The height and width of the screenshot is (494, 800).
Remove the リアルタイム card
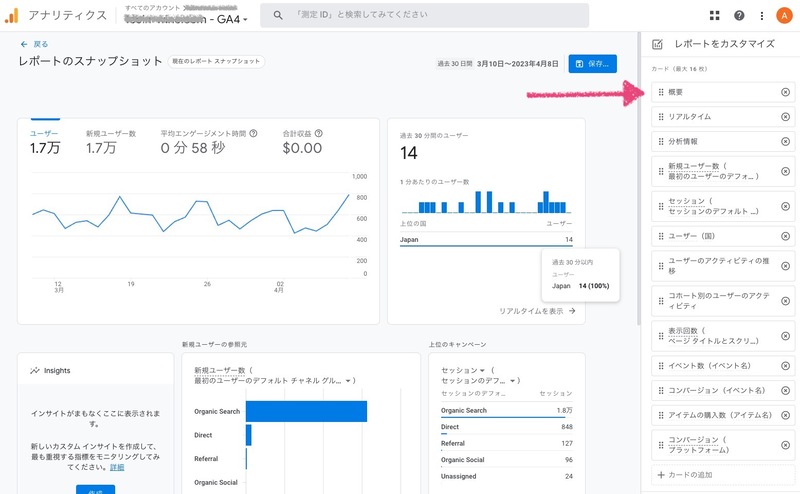pyautogui.click(x=786, y=117)
